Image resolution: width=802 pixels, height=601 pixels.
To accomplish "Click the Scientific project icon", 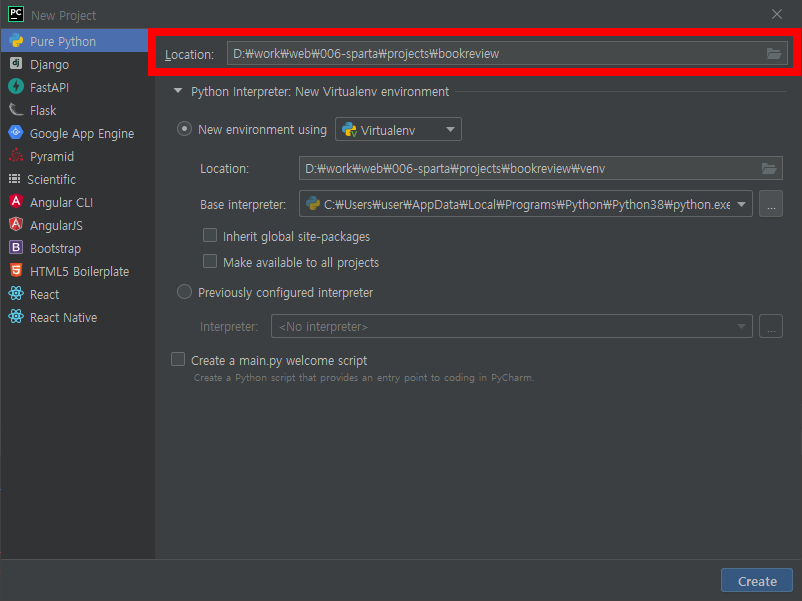I will point(14,179).
